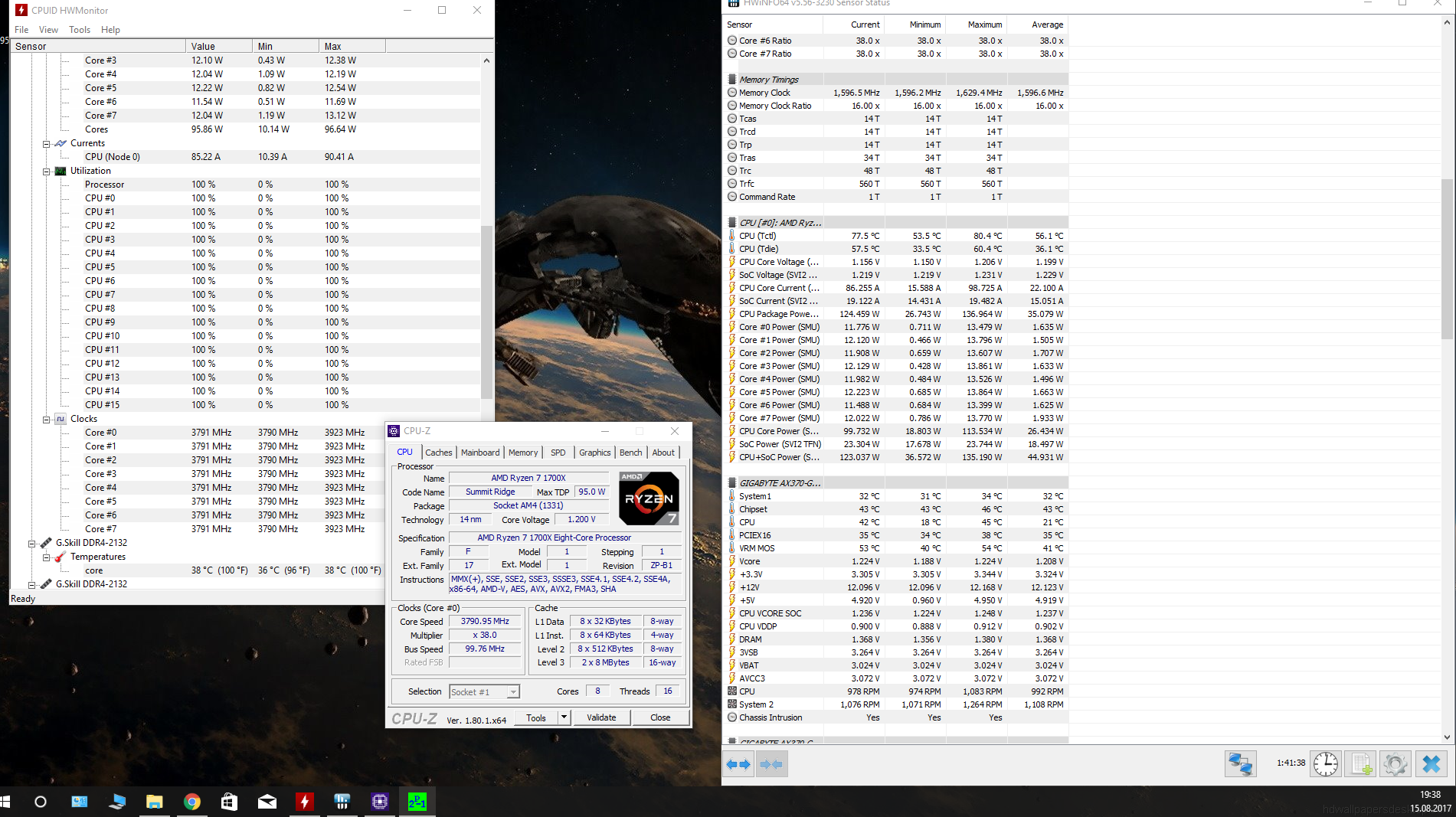Viewport: 1456px width, 817px height.
Task: Switch to the About tab in CPU-Z
Action: [663, 453]
